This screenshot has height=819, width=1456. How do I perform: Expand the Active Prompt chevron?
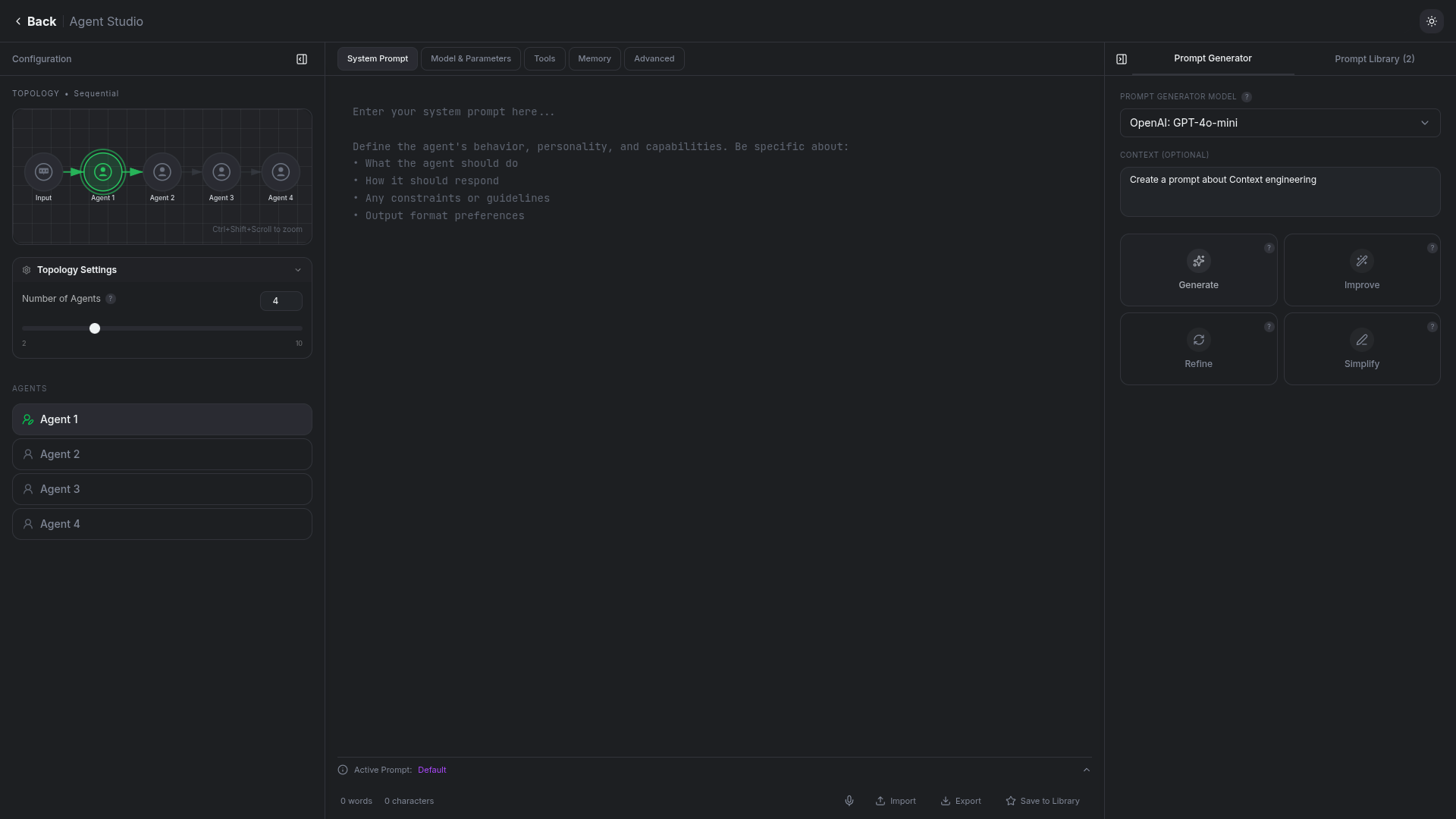coord(1086,770)
